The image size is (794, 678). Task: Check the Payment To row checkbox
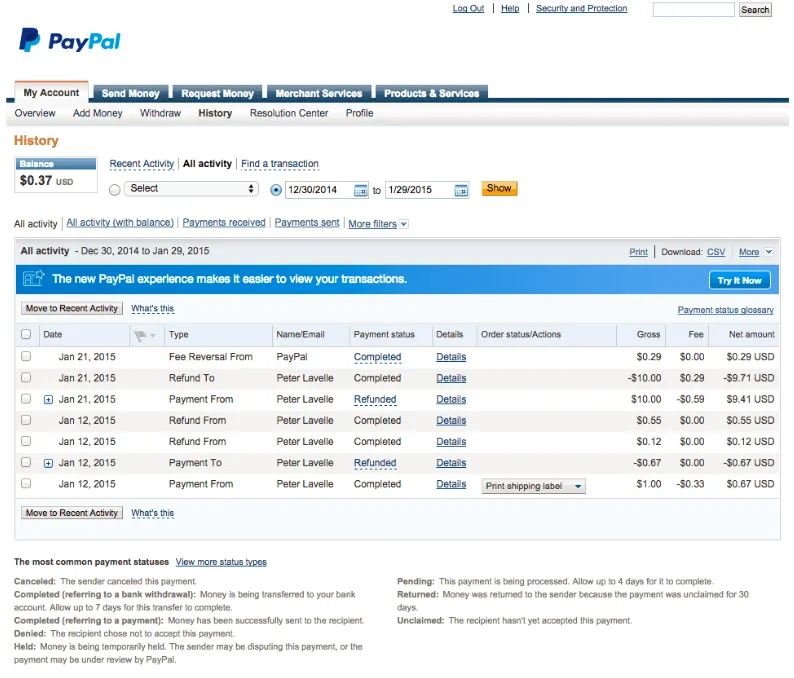[x=26, y=462]
